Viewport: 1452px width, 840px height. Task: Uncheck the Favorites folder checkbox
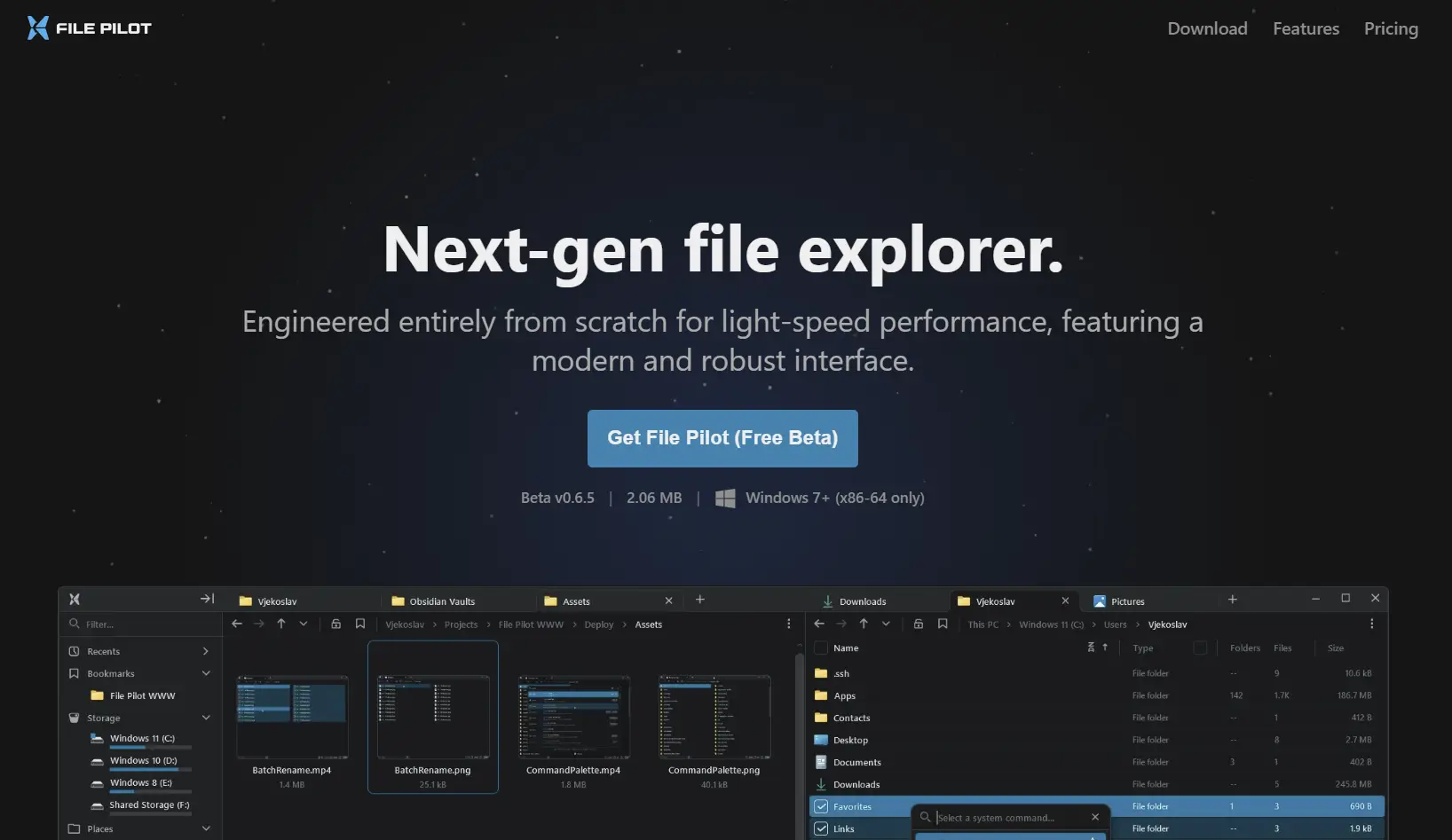pyautogui.click(x=821, y=806)
